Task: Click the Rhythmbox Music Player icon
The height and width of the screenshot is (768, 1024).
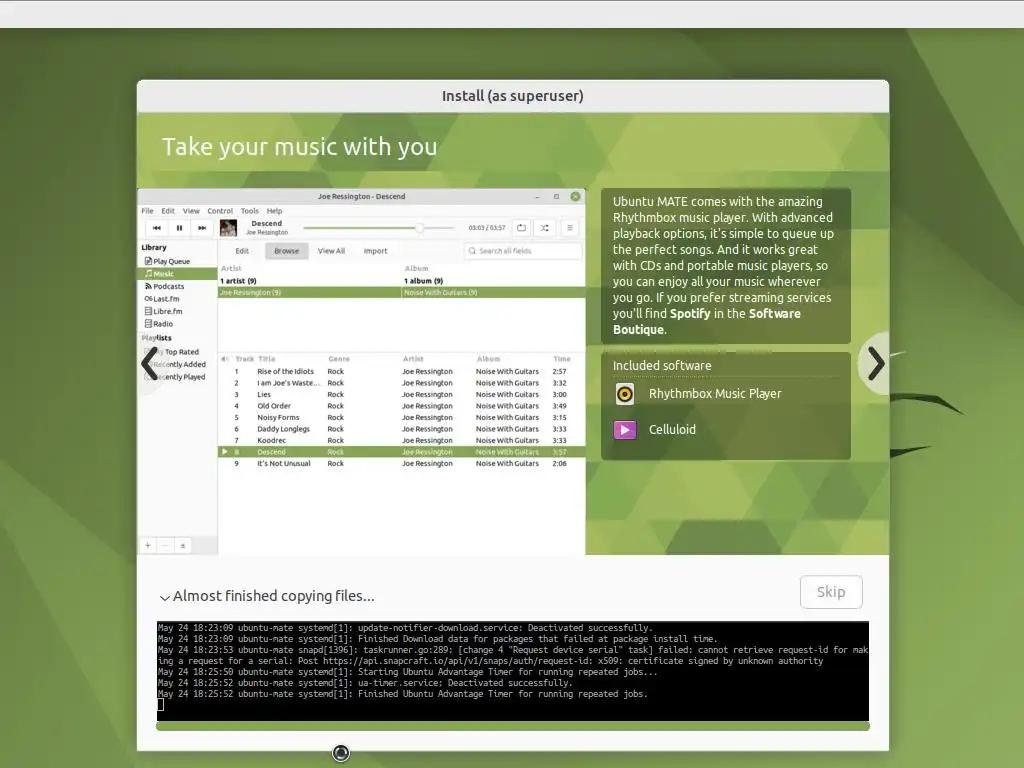Action: click(625, 394)
